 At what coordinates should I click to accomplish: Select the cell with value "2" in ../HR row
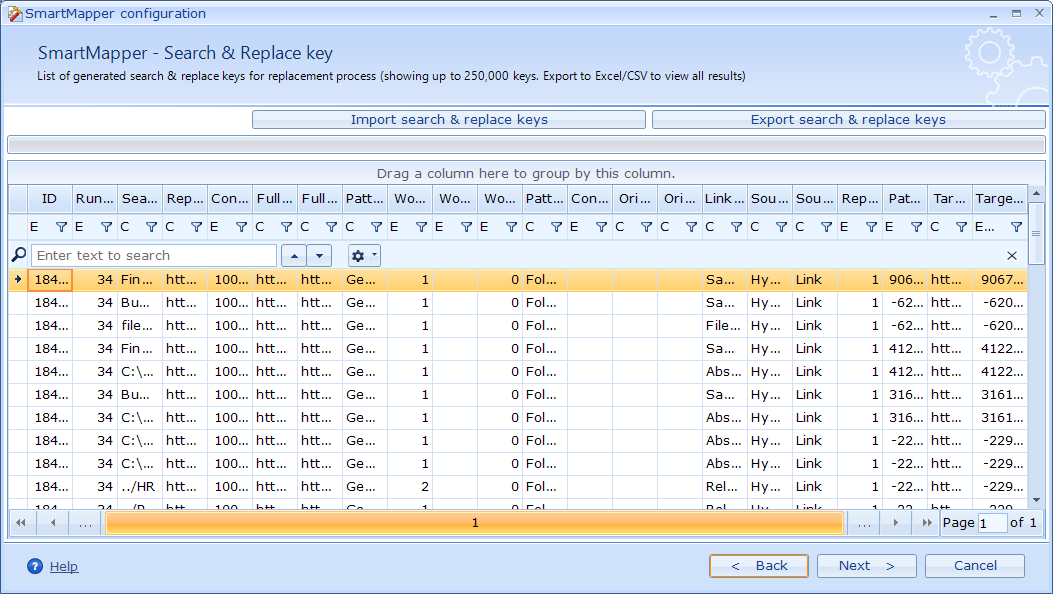[x=410, y=487]
